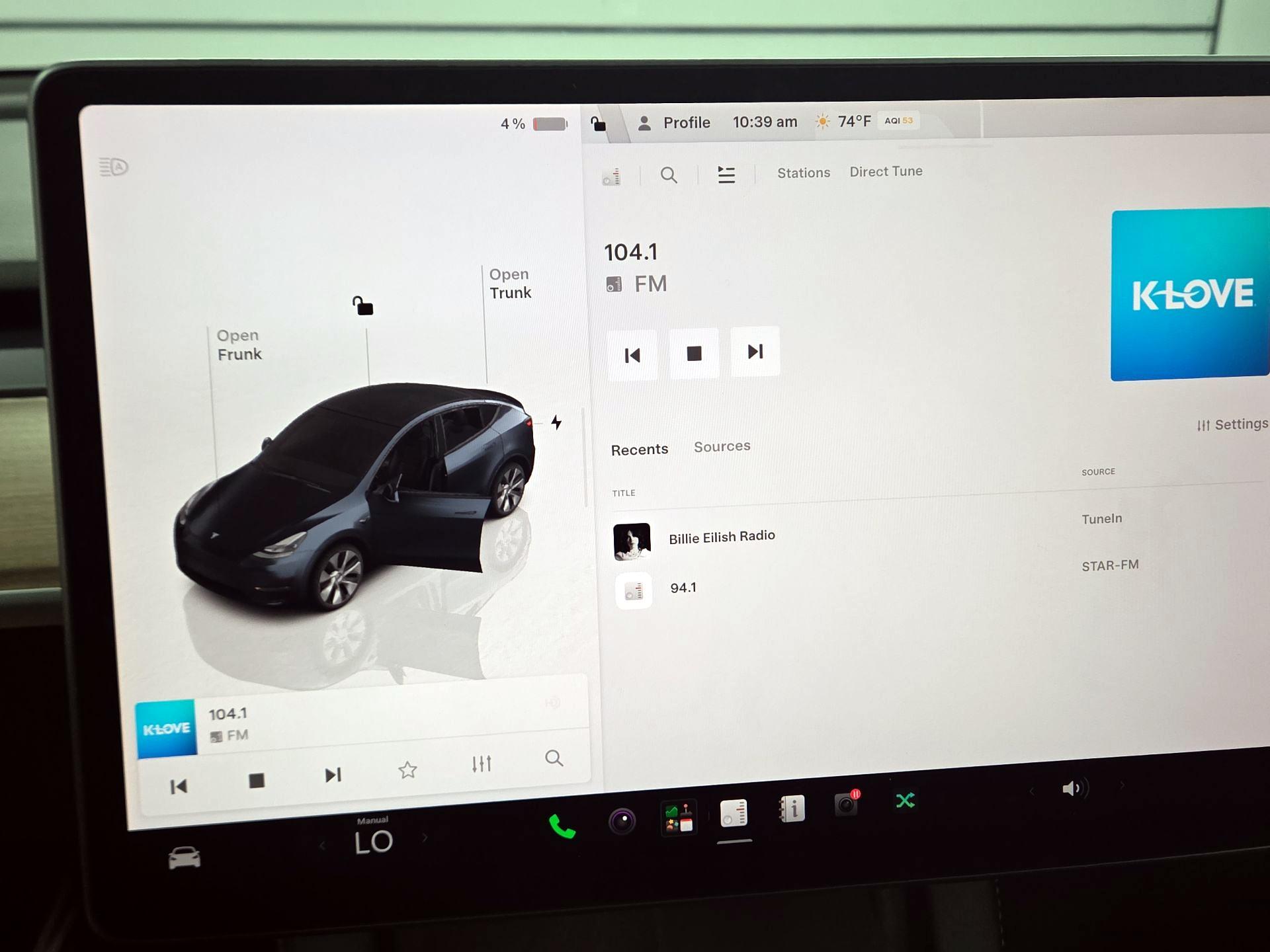Stop playback in mini player
The height and width of the screenshot is (952, 1270).
coord(257,781)
